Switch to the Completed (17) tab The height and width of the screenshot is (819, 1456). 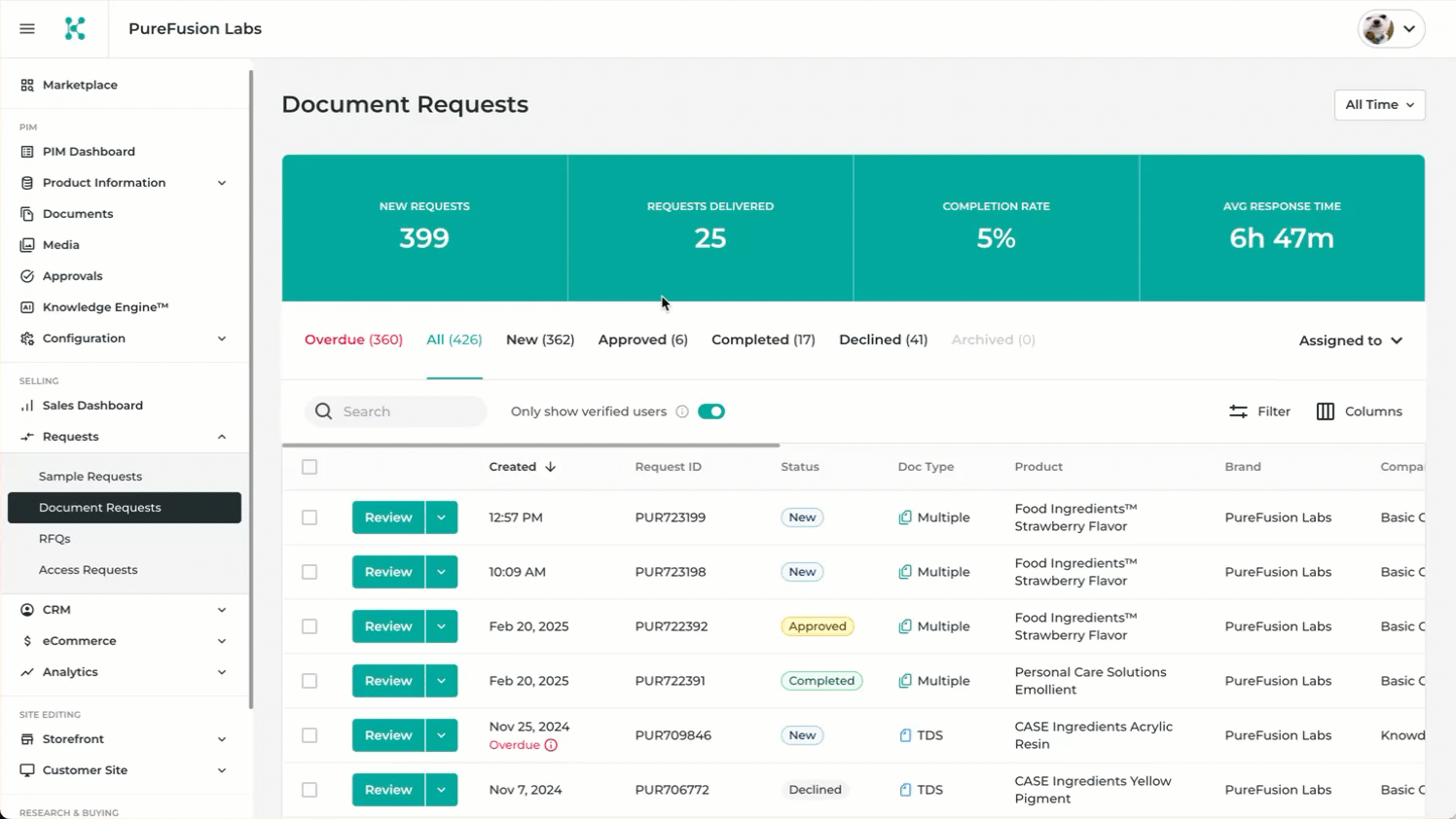[x=763, y=339]
